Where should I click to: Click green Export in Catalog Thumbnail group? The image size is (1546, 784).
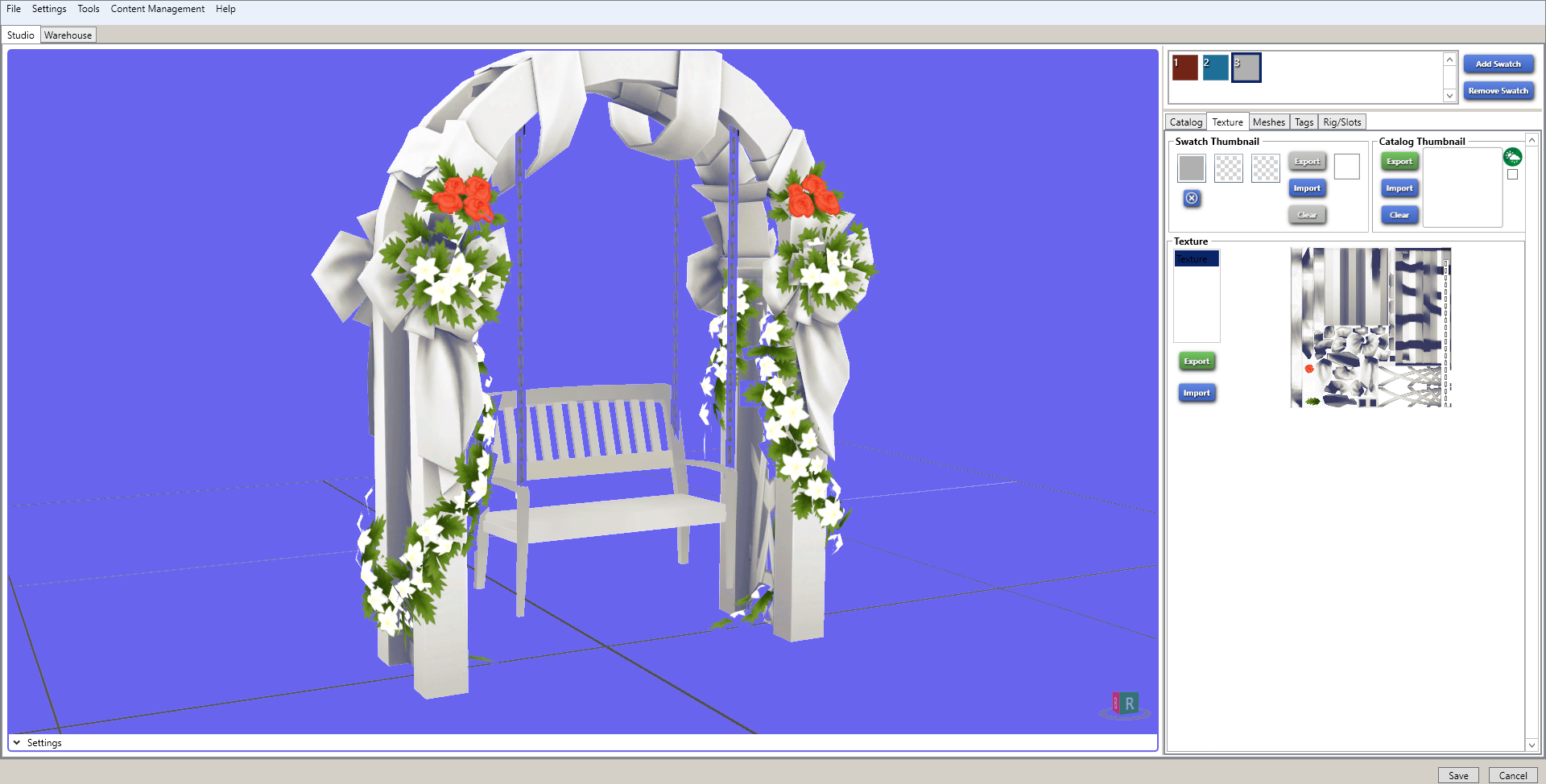click(x=1399, y=162)
